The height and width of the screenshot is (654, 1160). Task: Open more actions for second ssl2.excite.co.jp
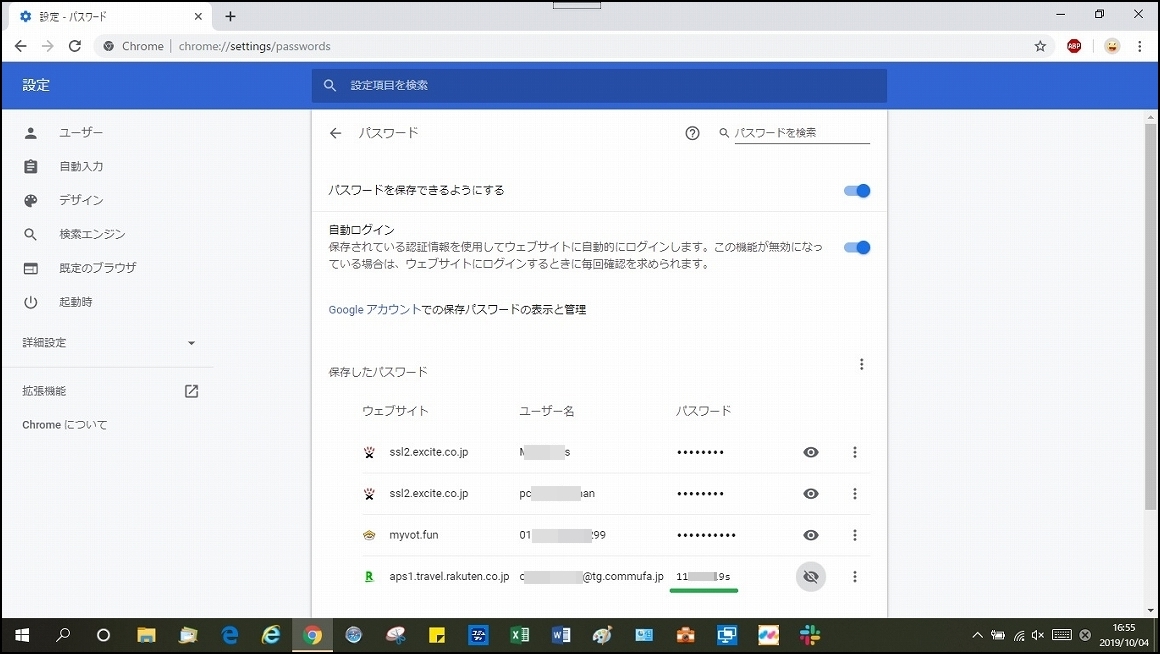tap(854, 493)
